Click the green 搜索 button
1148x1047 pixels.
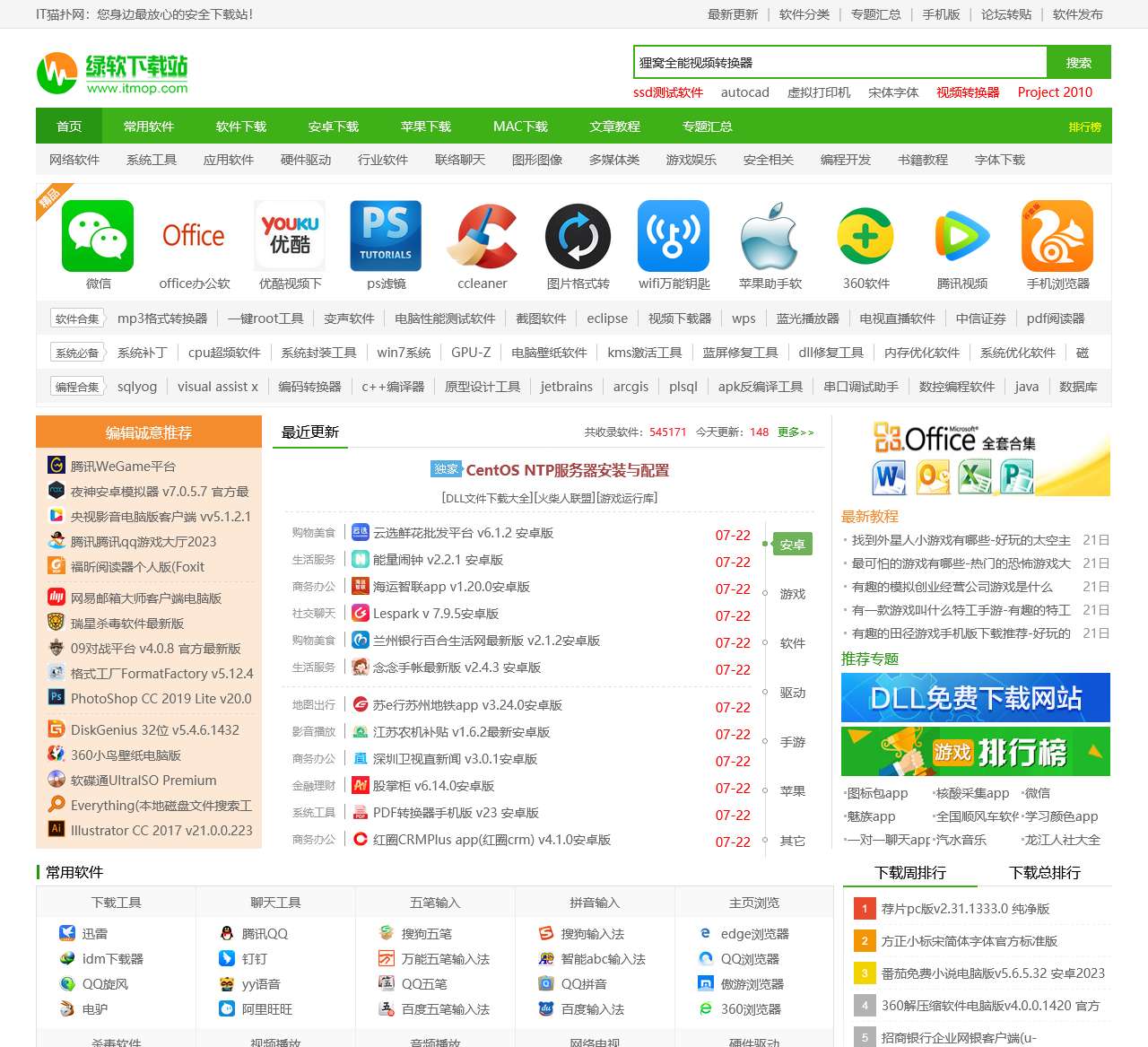pos(1079,62)
